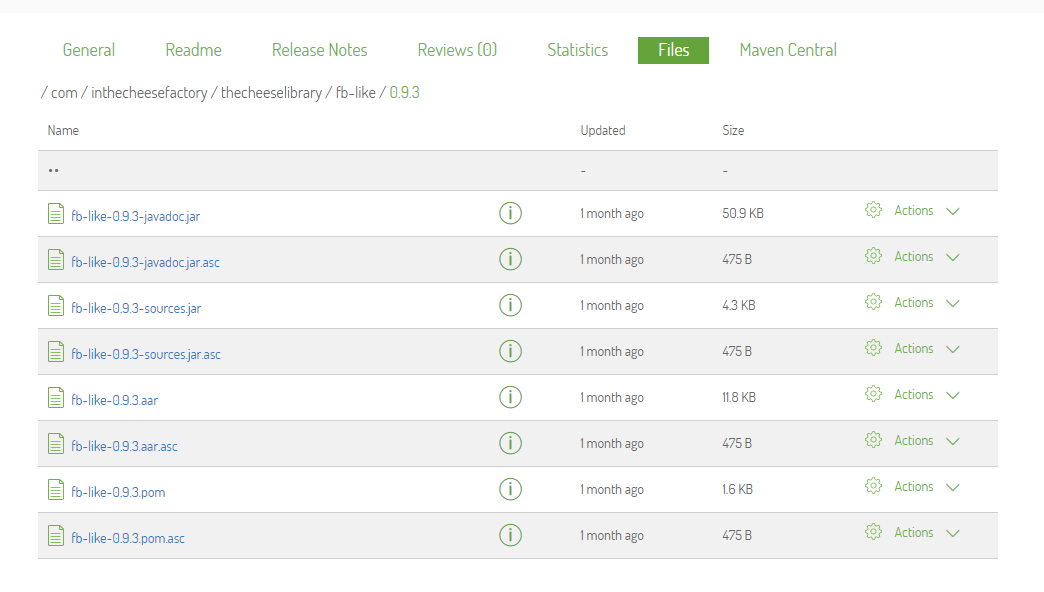Viewport: 1044px width, 592px height.
Task: Open Actions dropdown for fb-like-0.9.3.aar
Action: [x=952, y=396]
